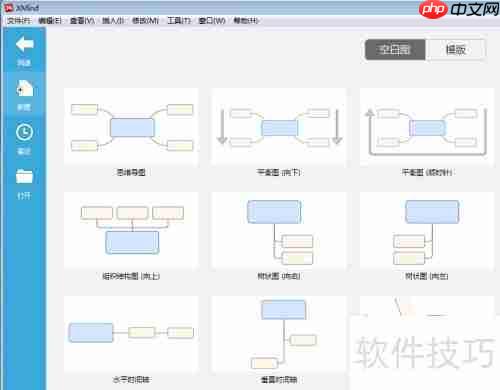Choose the 思维导图 mind map structure
Image resolution: width=500 pixels, height=390 pixels.
pyautogui.click(x=131, y=127)
